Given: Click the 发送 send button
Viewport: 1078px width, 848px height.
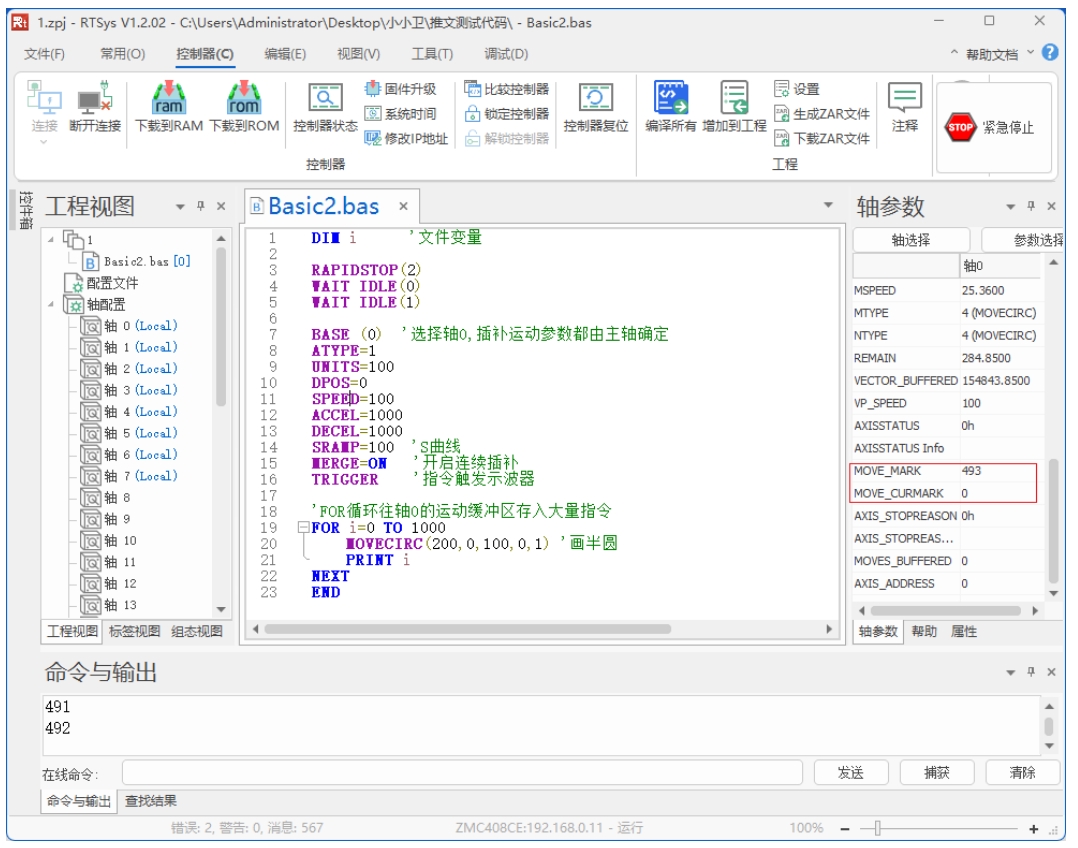Looking at the screenshot, I should coord(851,772).
